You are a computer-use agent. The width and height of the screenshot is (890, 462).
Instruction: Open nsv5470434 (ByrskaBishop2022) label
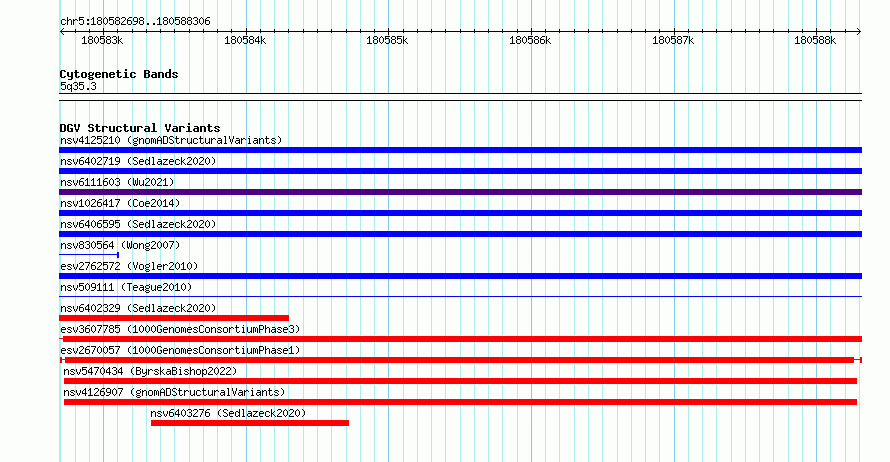150,371
